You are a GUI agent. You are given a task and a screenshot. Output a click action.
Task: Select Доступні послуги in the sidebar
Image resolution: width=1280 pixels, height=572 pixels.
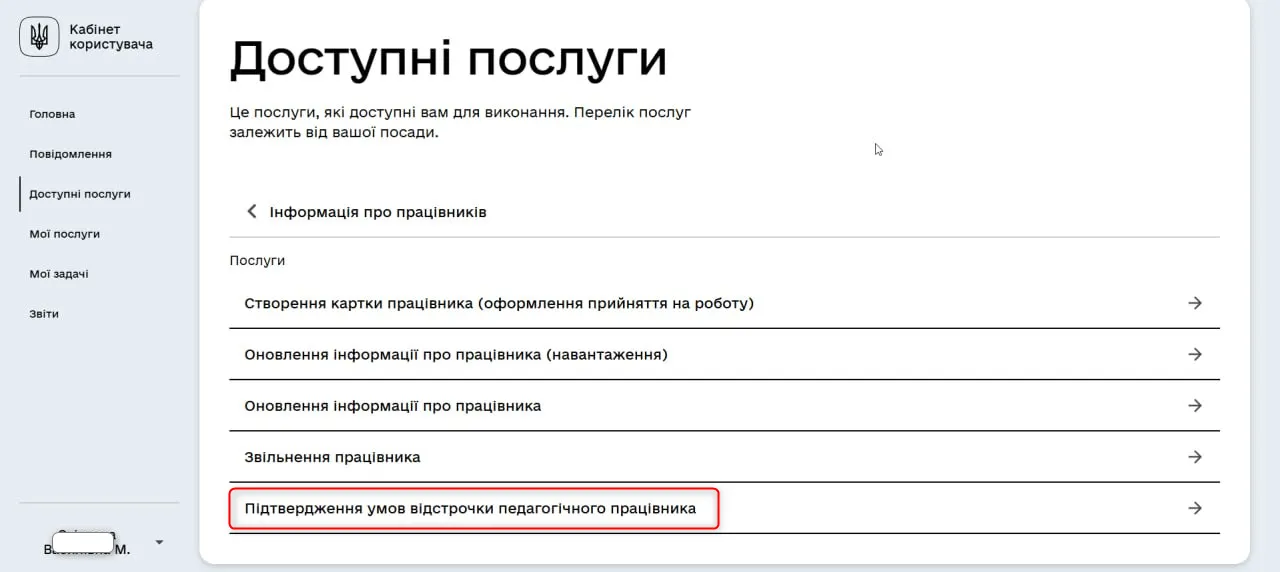(80, 194)
